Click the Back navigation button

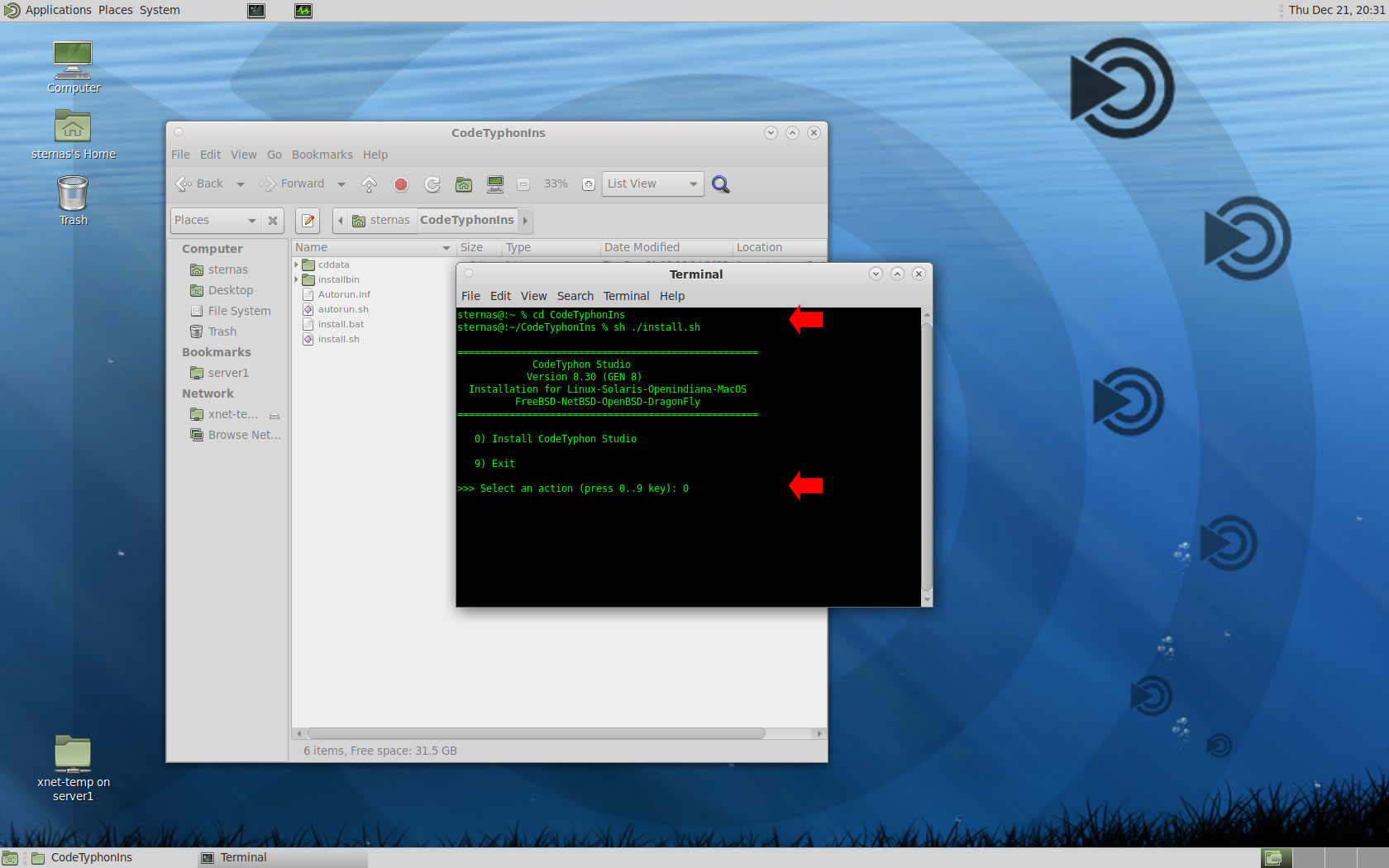pyautogui.click(x=199, y=184)
